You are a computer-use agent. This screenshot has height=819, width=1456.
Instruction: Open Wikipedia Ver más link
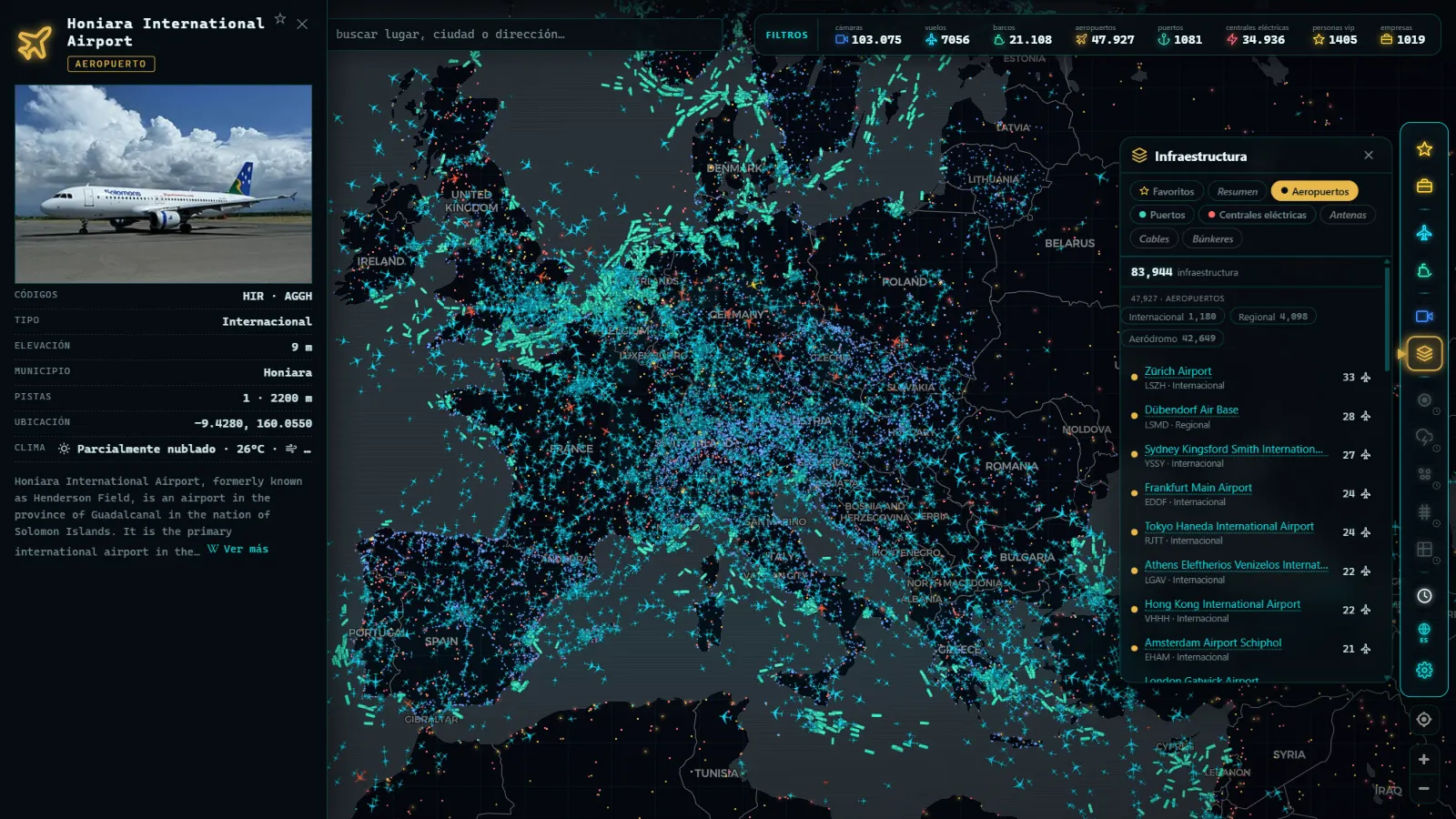click(x=238, y=549)
